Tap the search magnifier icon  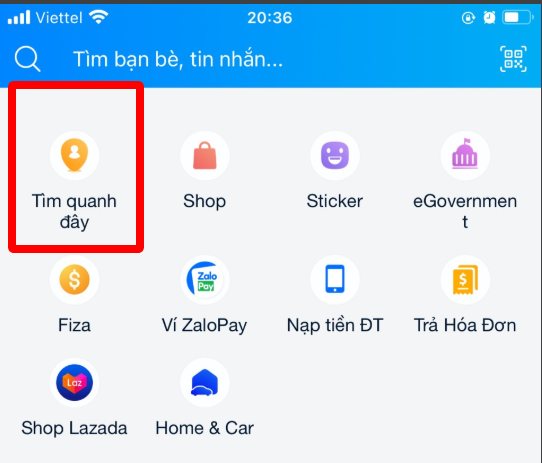click(x=27, y=59)
